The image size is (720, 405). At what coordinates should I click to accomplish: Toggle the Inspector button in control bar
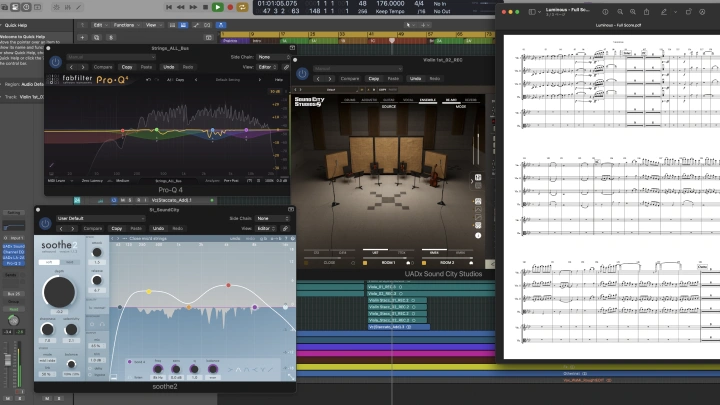[x=15, y=7]
